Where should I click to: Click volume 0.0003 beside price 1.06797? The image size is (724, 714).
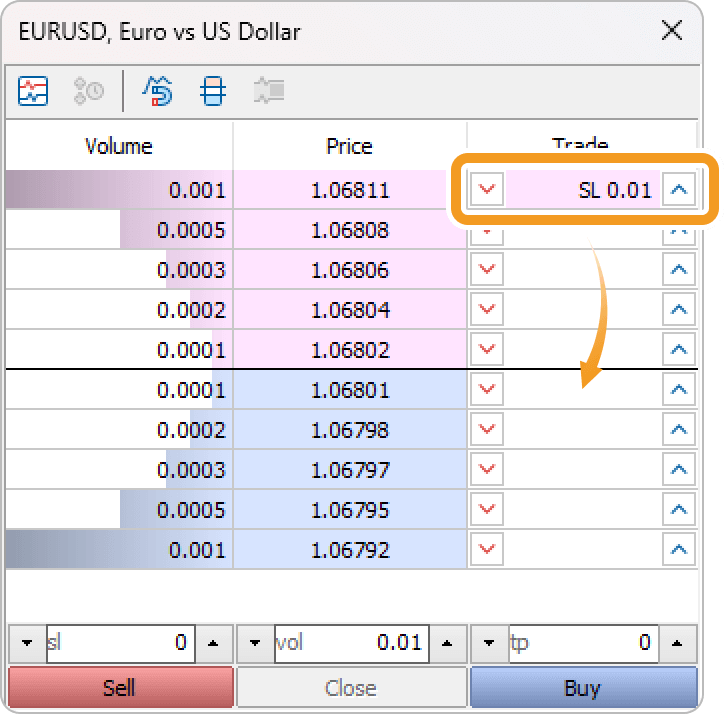click(x=119, y=470)
